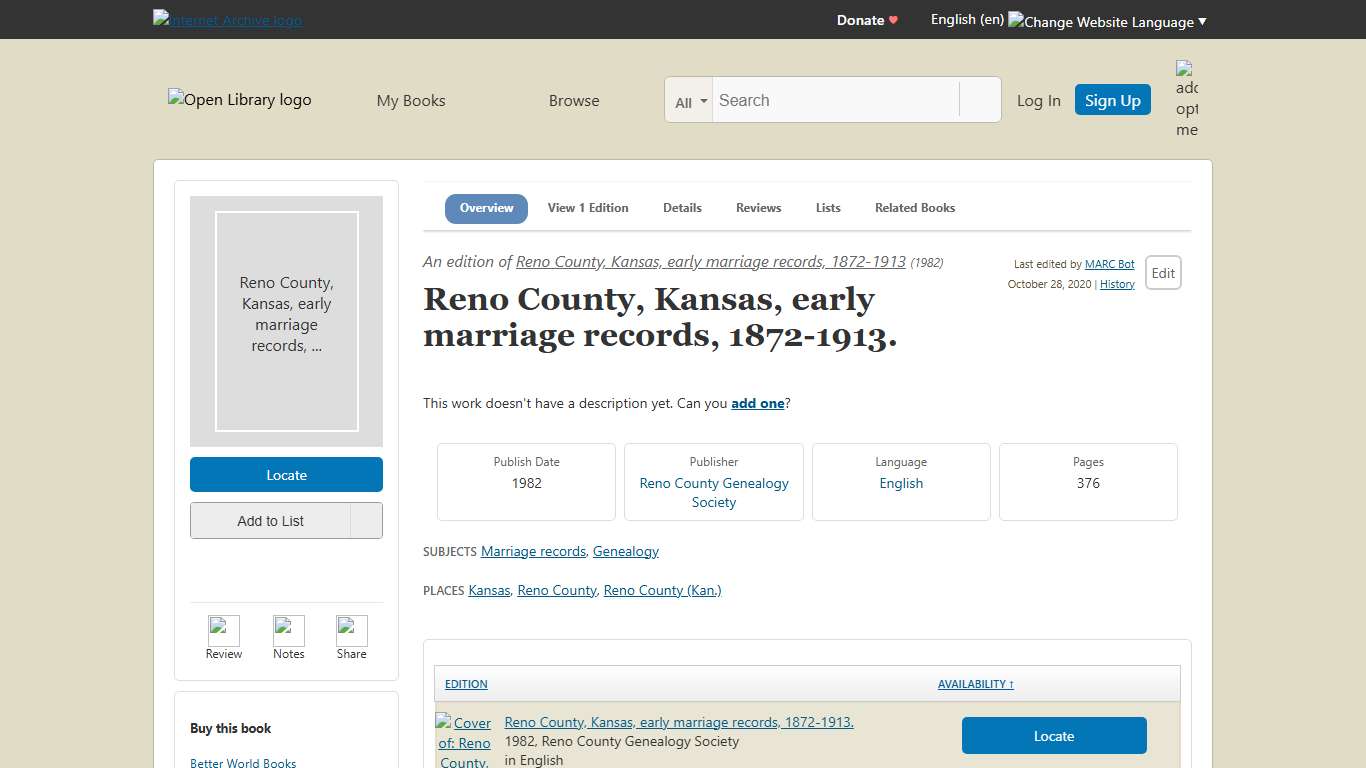Viewport: 1366px width, 768px height.
Task: Open the Kansas places link
Action: pyautogui.click(x=489, y=590)
